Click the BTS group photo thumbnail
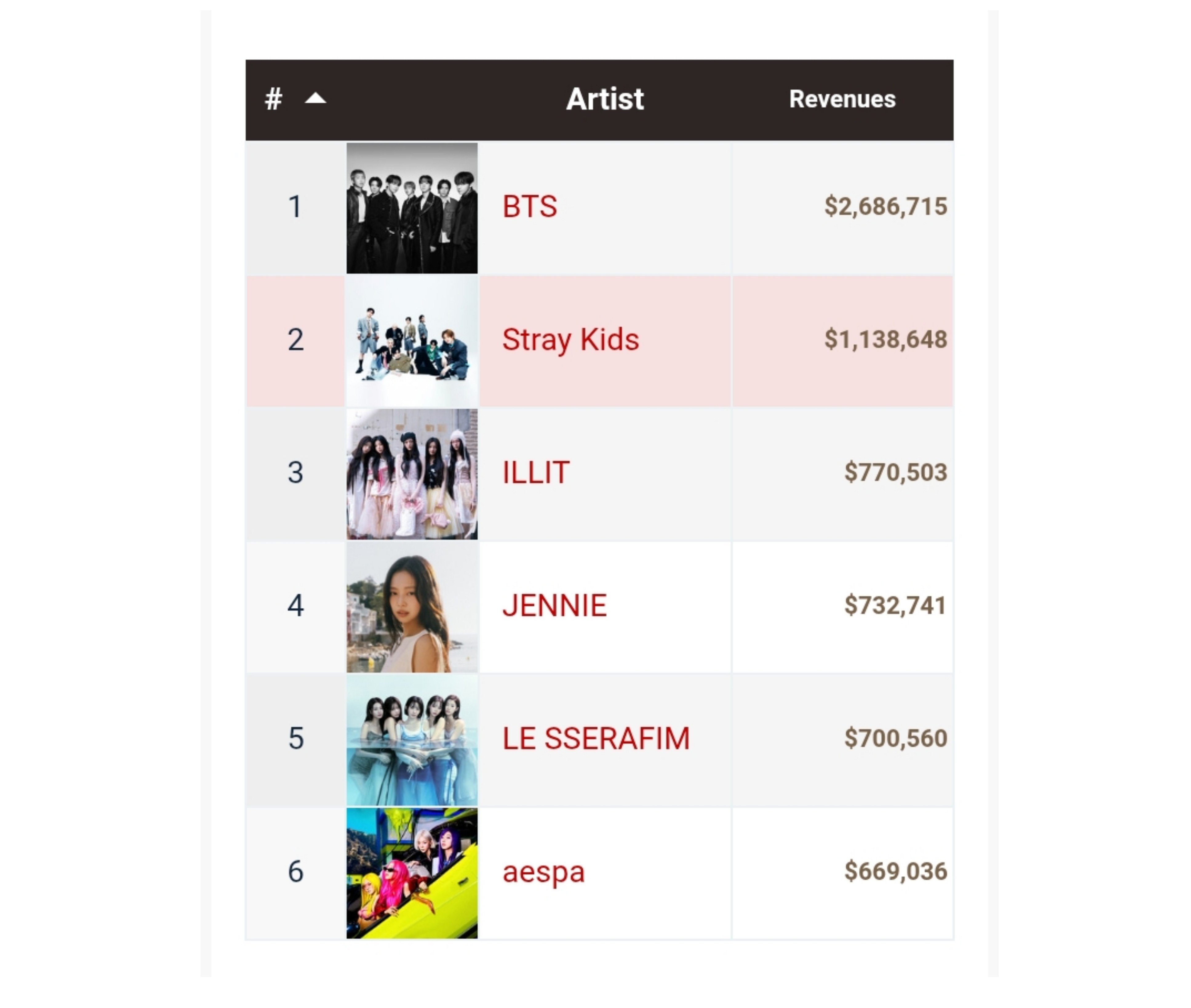The width and height of the screenshot is (1191, 1008). [412, 208]
